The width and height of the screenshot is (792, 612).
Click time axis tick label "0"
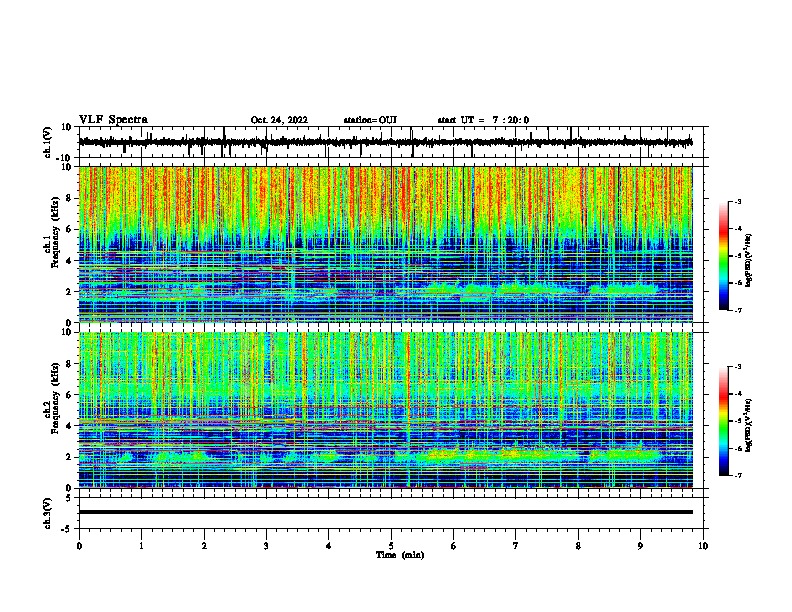tap(79, 546)
